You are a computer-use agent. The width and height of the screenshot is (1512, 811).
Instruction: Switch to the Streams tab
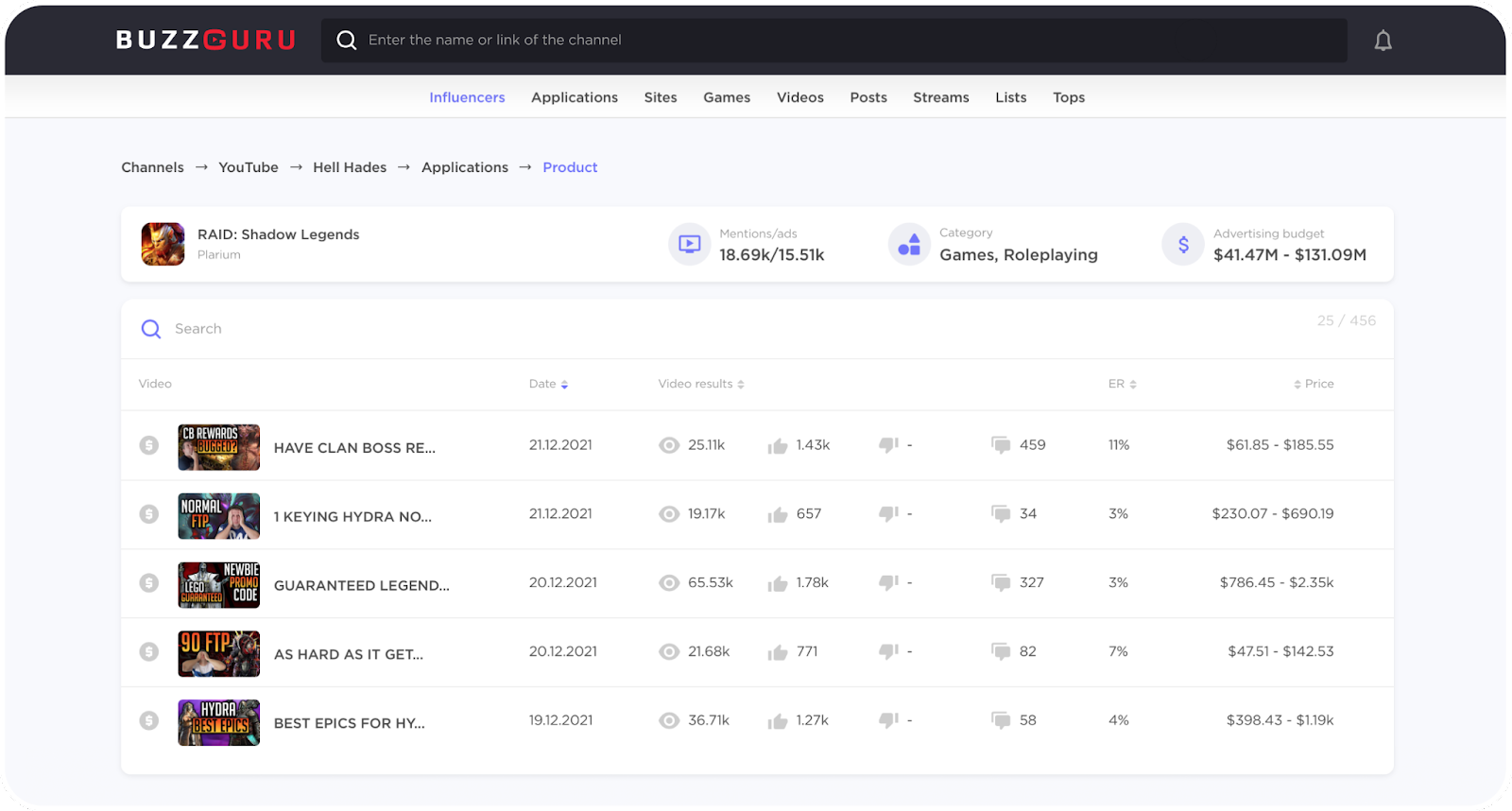click(940, 97)
